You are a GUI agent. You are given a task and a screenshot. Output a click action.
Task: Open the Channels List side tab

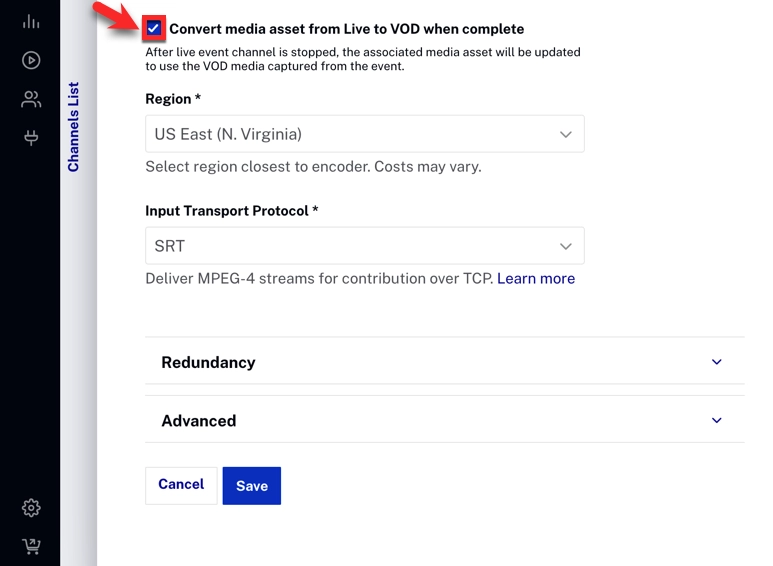(73, 127)
